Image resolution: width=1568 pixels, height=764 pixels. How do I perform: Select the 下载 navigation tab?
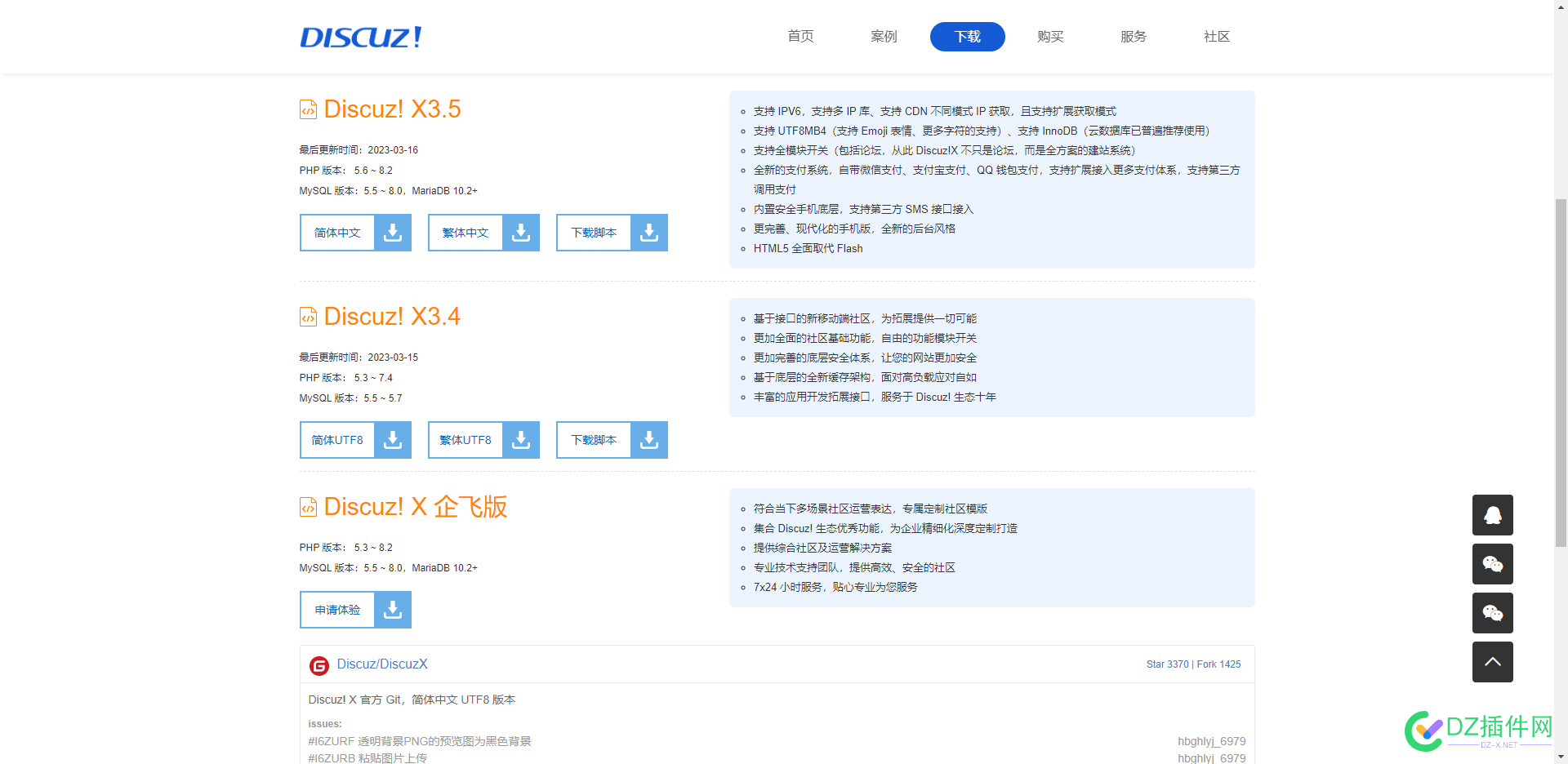[967, 37]
